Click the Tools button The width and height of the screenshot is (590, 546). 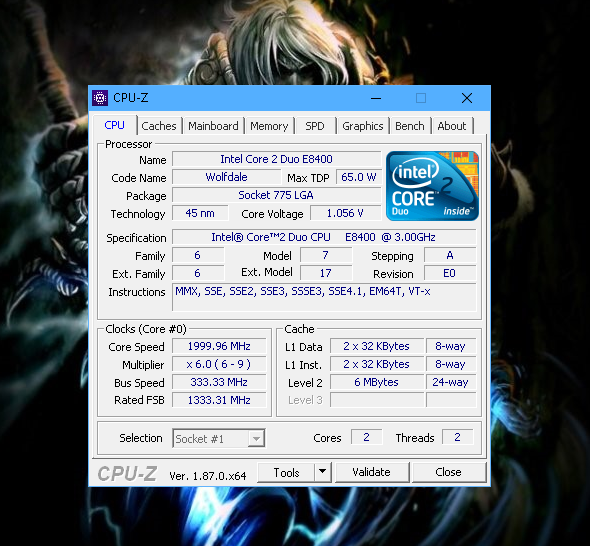click(x=286, y=472)
